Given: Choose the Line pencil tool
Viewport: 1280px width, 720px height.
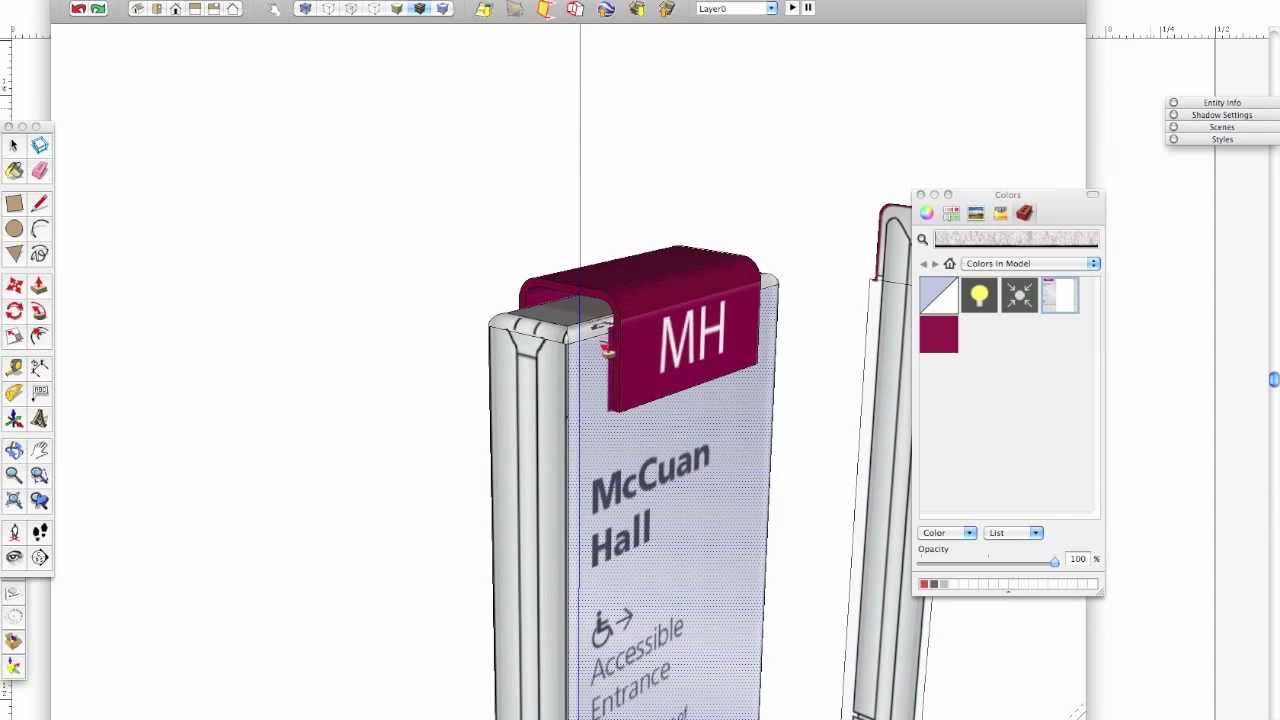Looking at the screenshot, I should pyautogui.click(x=39, y=203).
